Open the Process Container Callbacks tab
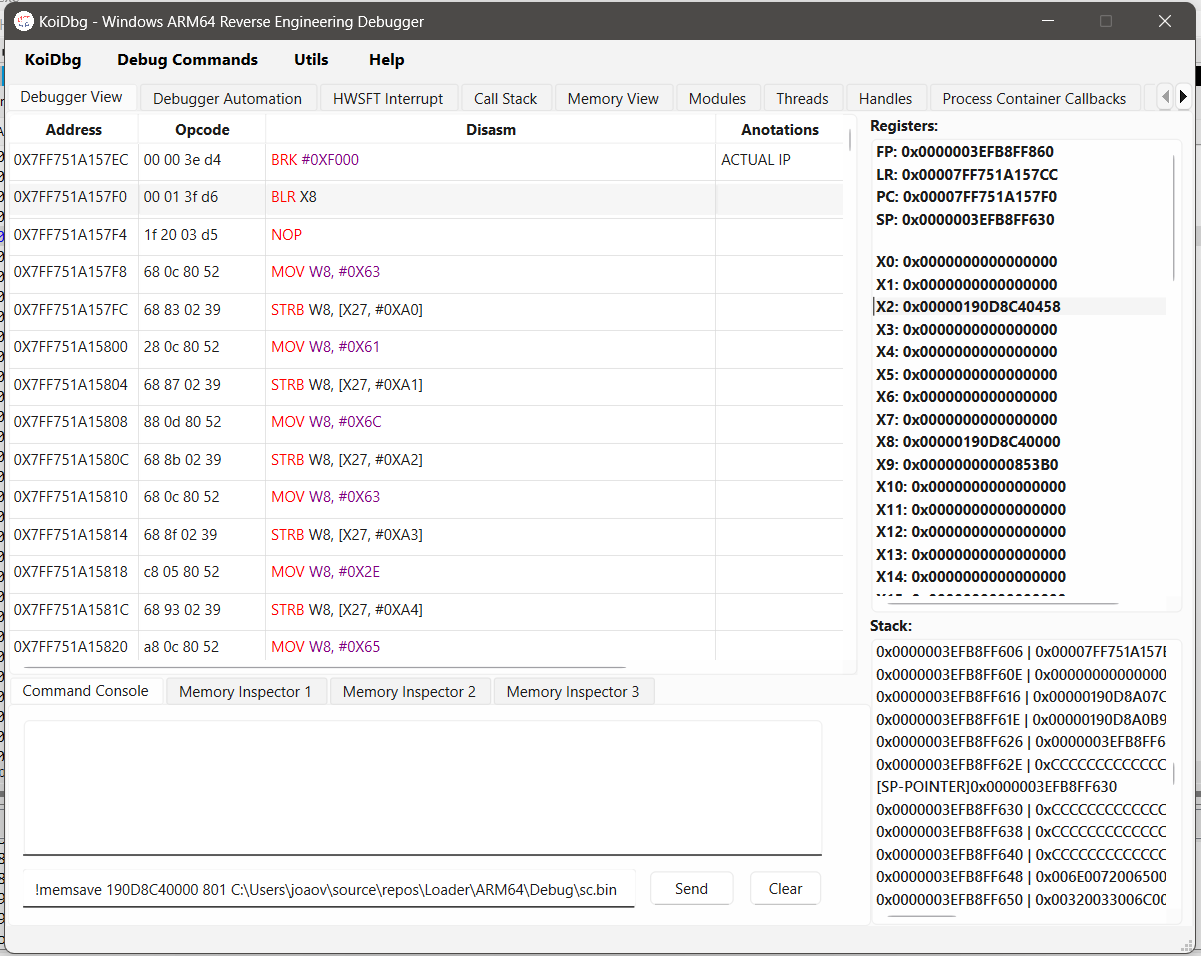The height and width of the screenshot is (956, 1201). (x=1034, y=99)
